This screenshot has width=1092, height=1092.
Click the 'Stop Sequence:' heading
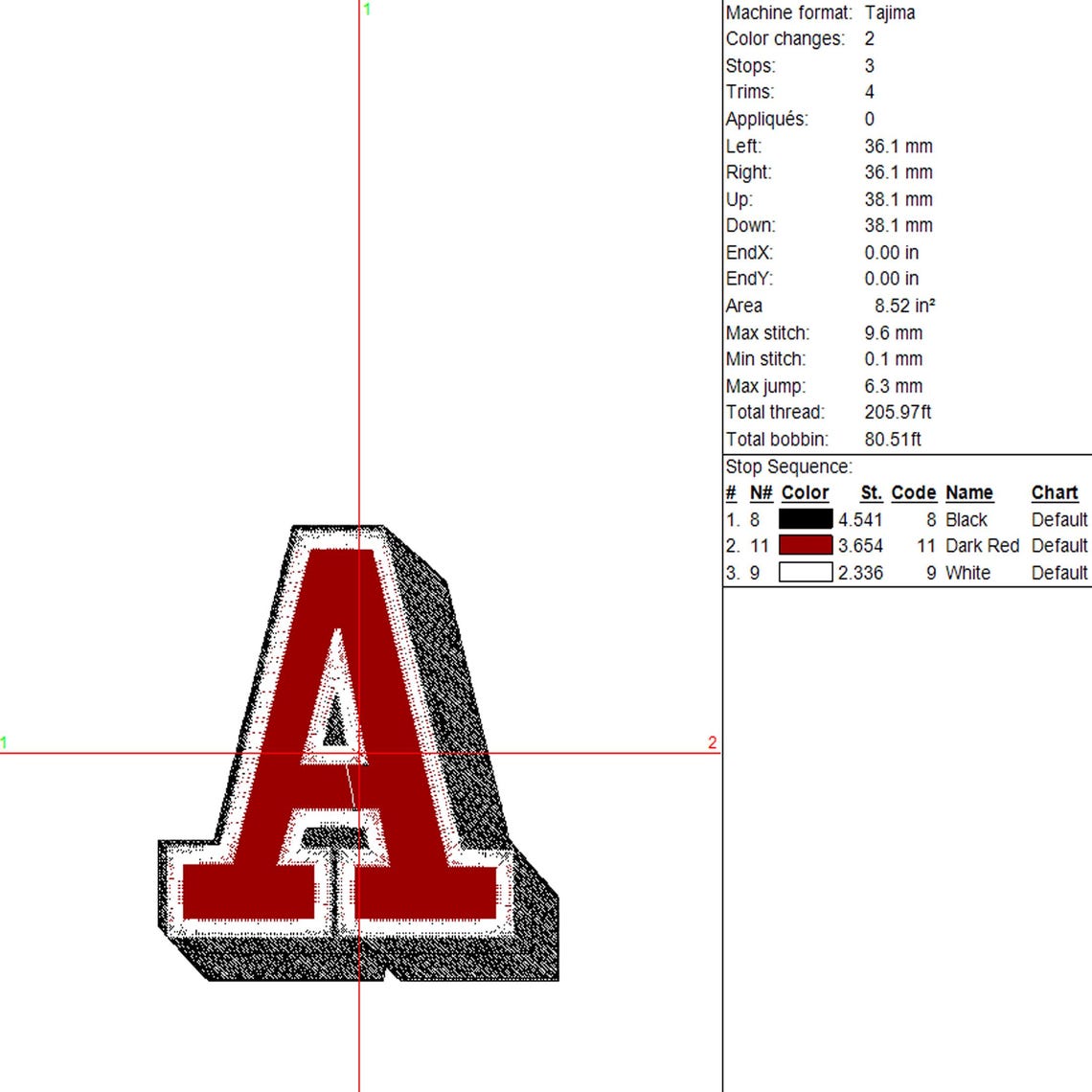[x=788, y=466]
